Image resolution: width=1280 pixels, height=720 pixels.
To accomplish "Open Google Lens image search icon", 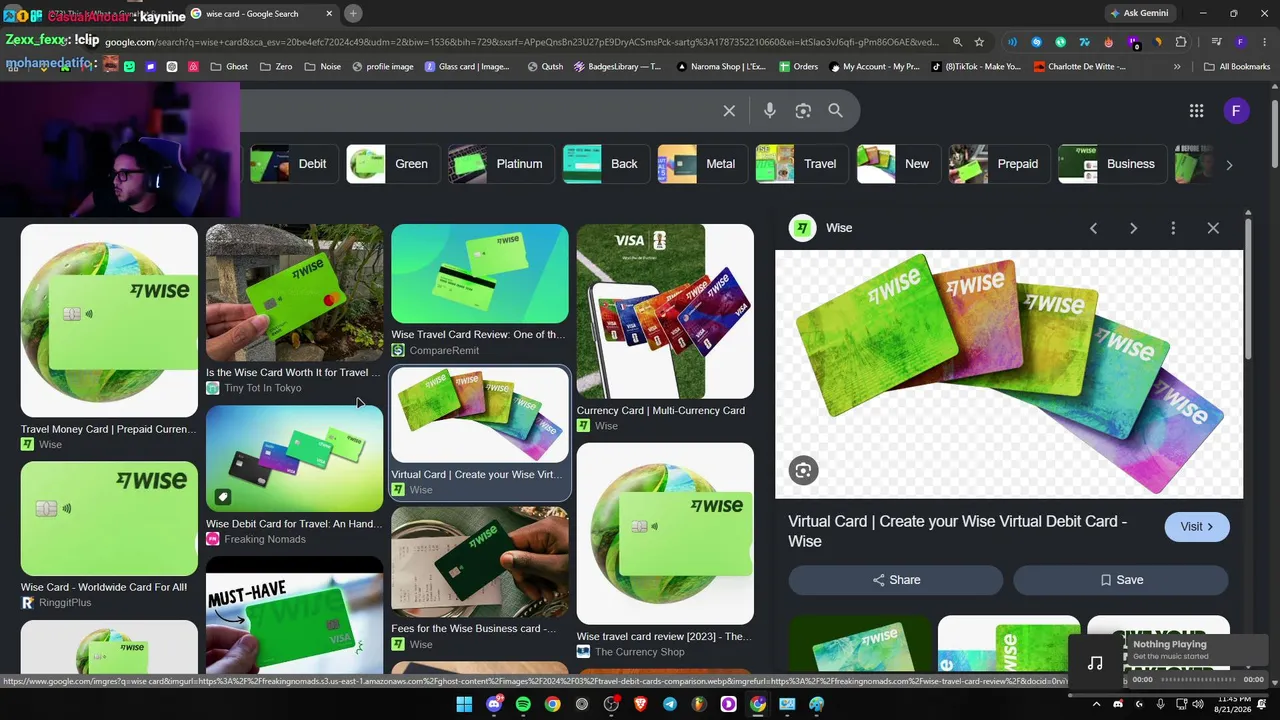I will 803,111.
